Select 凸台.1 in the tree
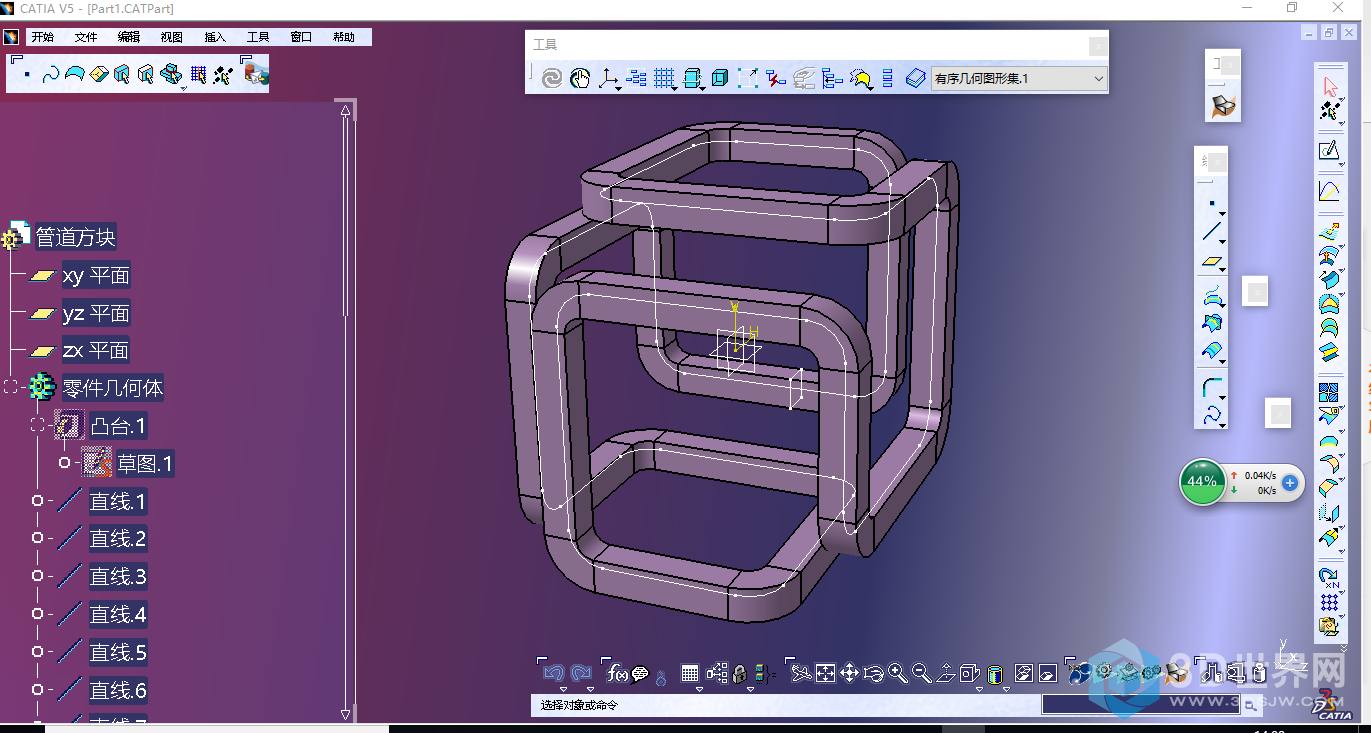1371x733 pixels. pos(118,427)
